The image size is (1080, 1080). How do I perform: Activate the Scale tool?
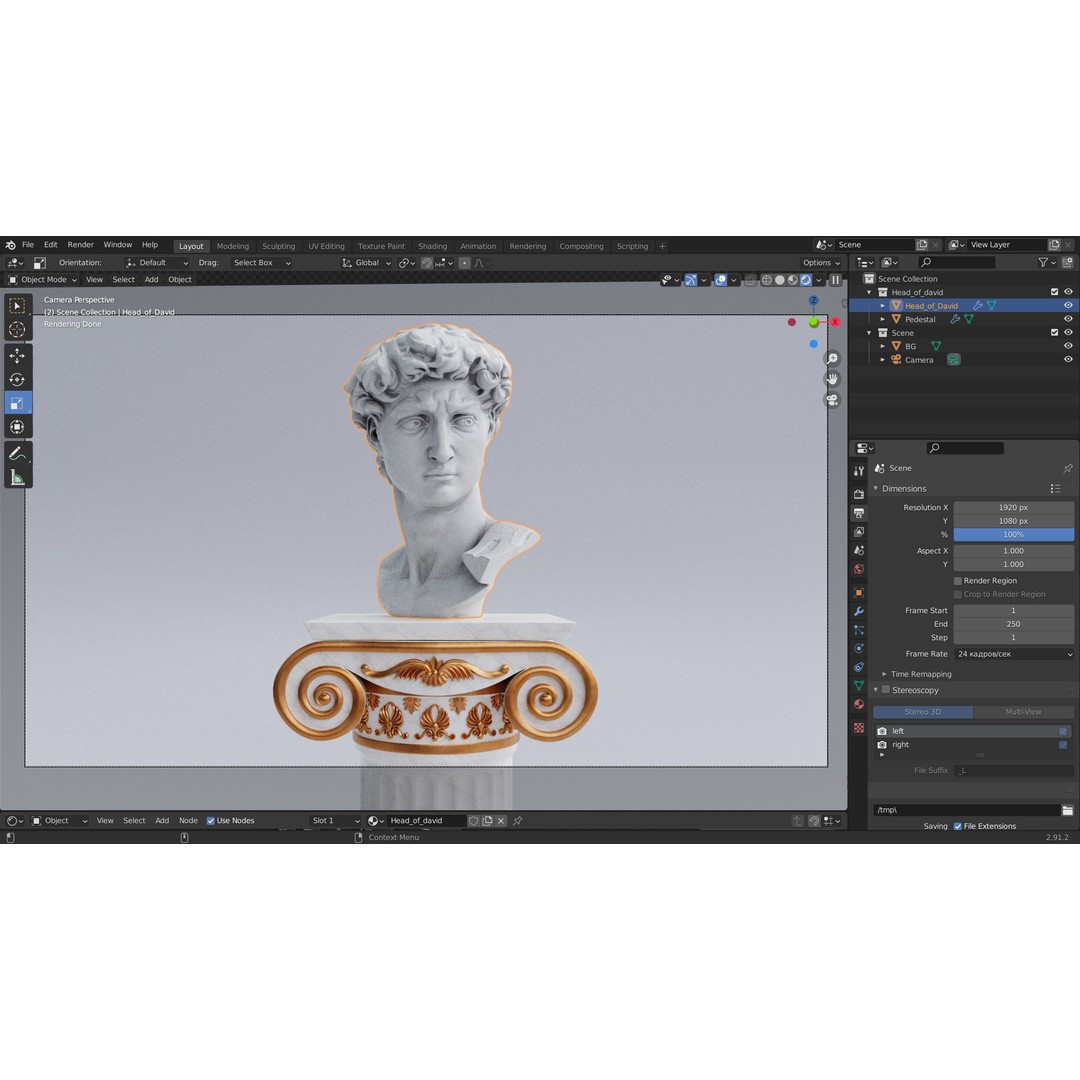[17, 404]
